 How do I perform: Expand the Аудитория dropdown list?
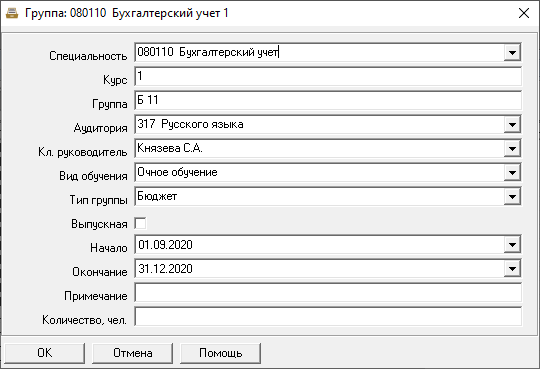512,125
